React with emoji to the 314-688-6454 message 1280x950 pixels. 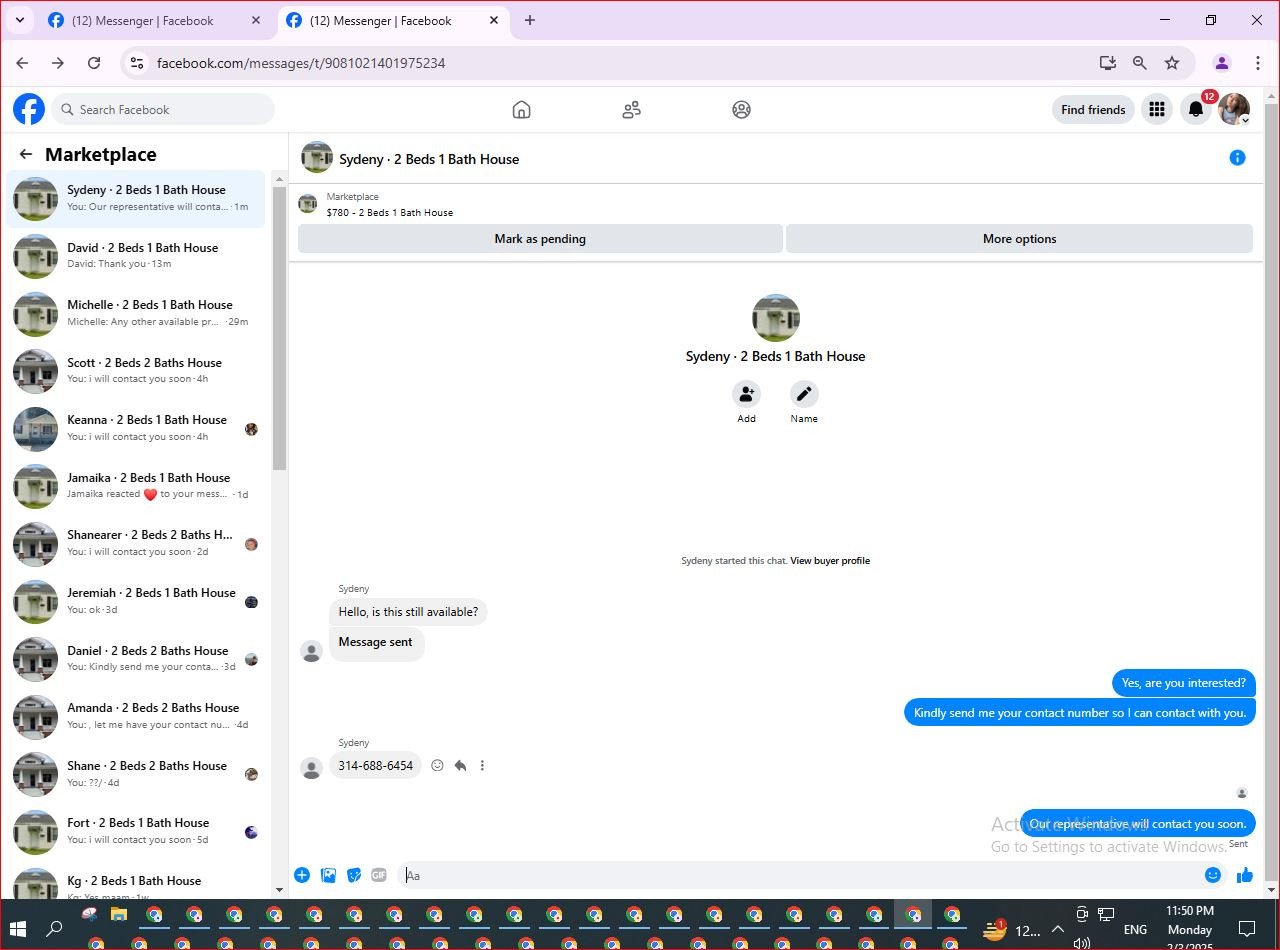[x=437, y=766]
